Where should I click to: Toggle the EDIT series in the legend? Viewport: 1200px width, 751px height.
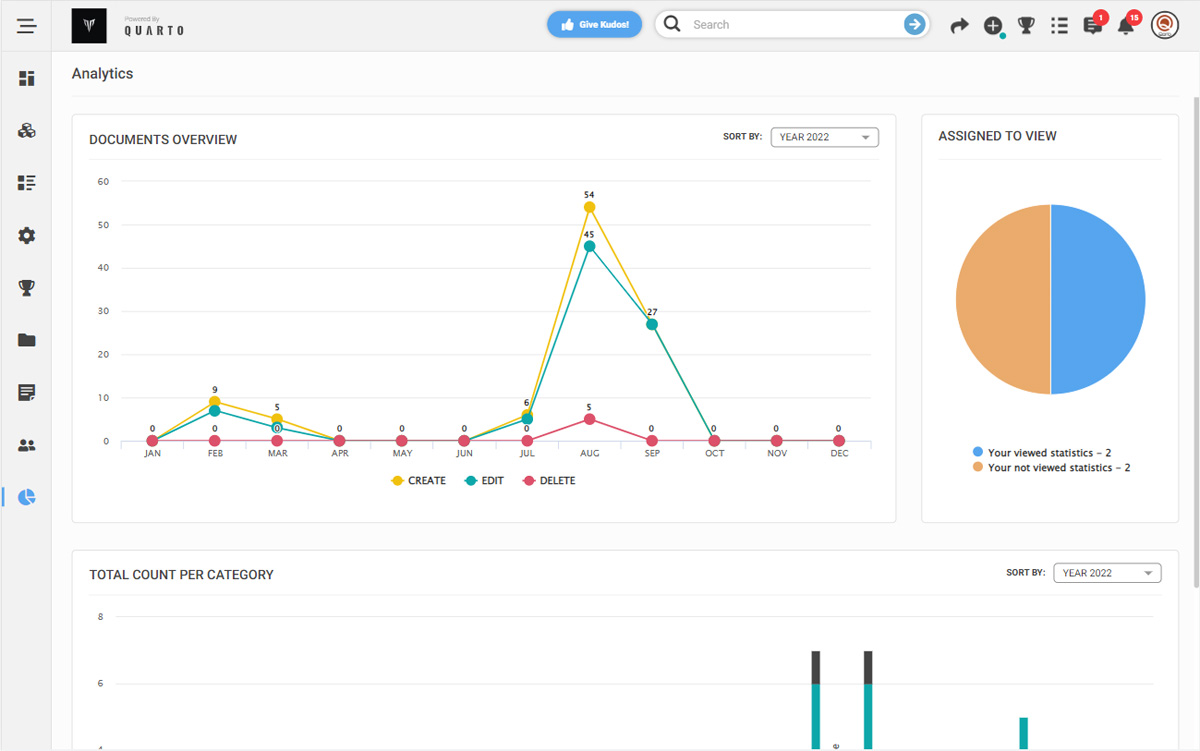[x=485, y=481]
